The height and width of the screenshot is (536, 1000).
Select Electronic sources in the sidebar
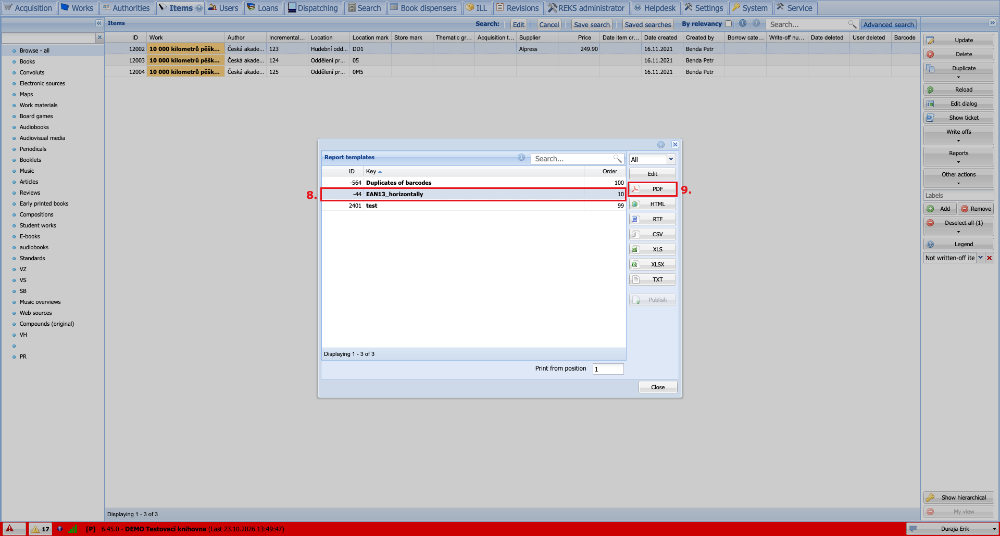pyautogui.click(x=42, y=83)
